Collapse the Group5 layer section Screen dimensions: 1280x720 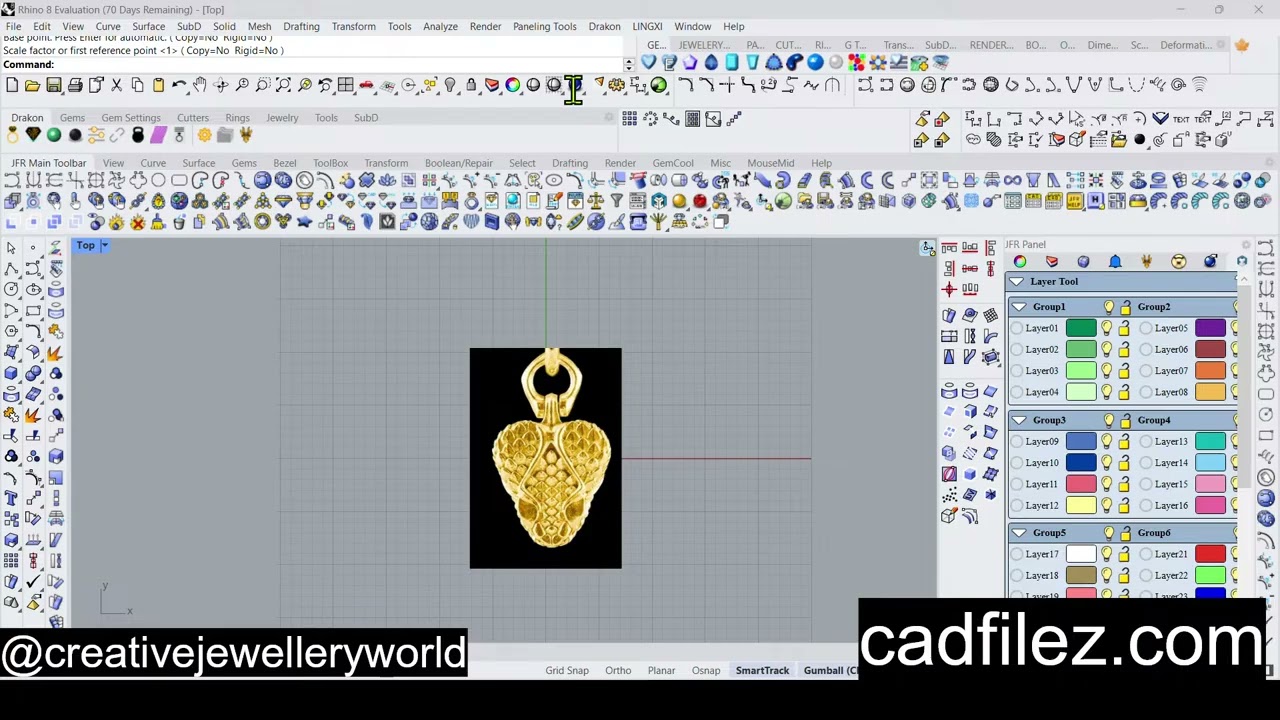(x=1018, y=533)
